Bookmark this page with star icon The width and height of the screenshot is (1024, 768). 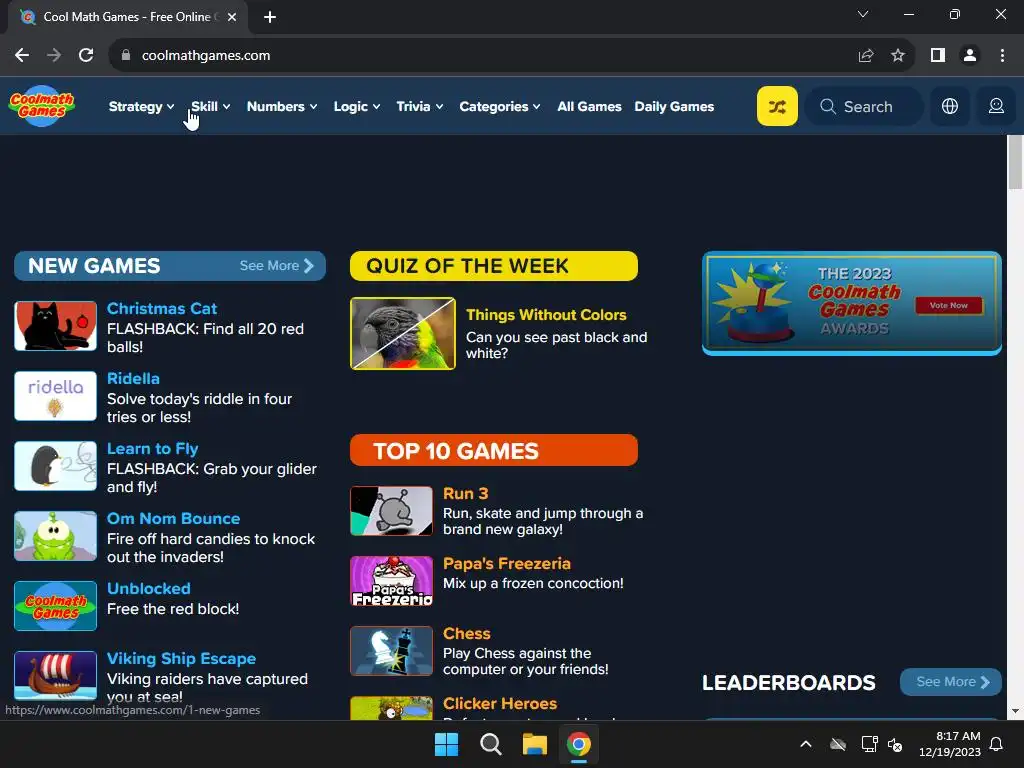point(898,56)
